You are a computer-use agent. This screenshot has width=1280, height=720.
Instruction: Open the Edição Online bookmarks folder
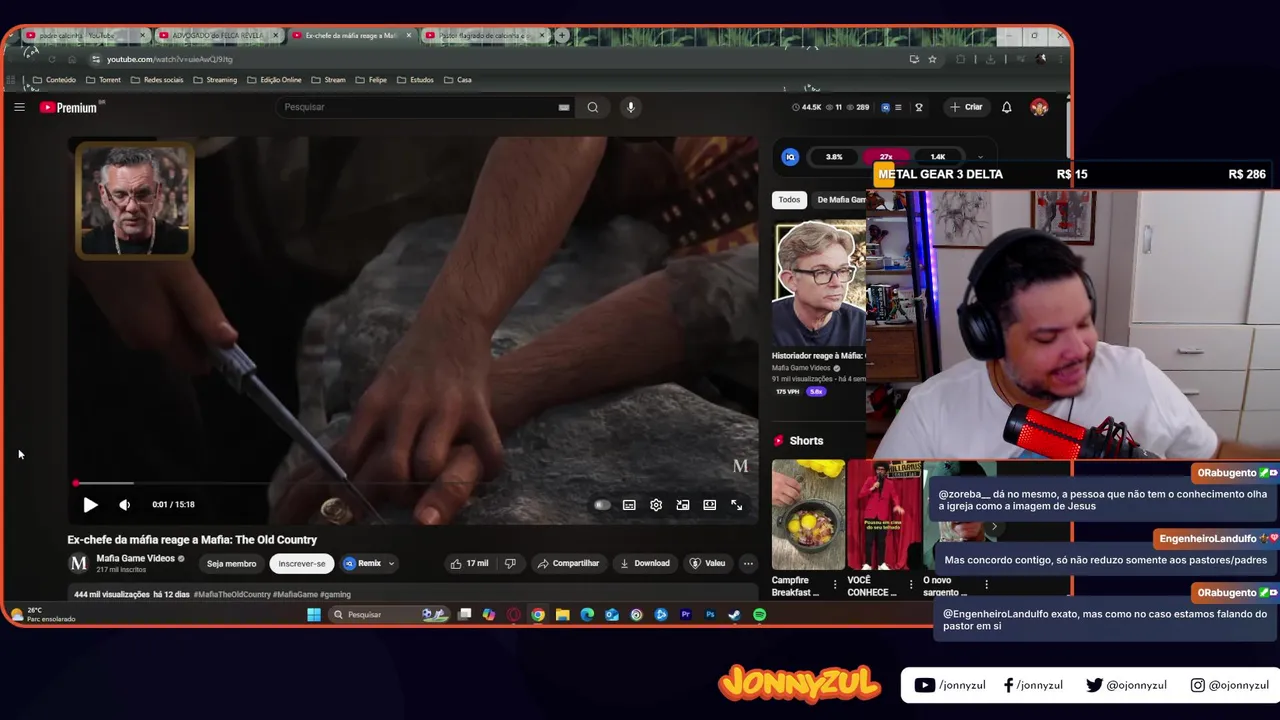(274, 80)
